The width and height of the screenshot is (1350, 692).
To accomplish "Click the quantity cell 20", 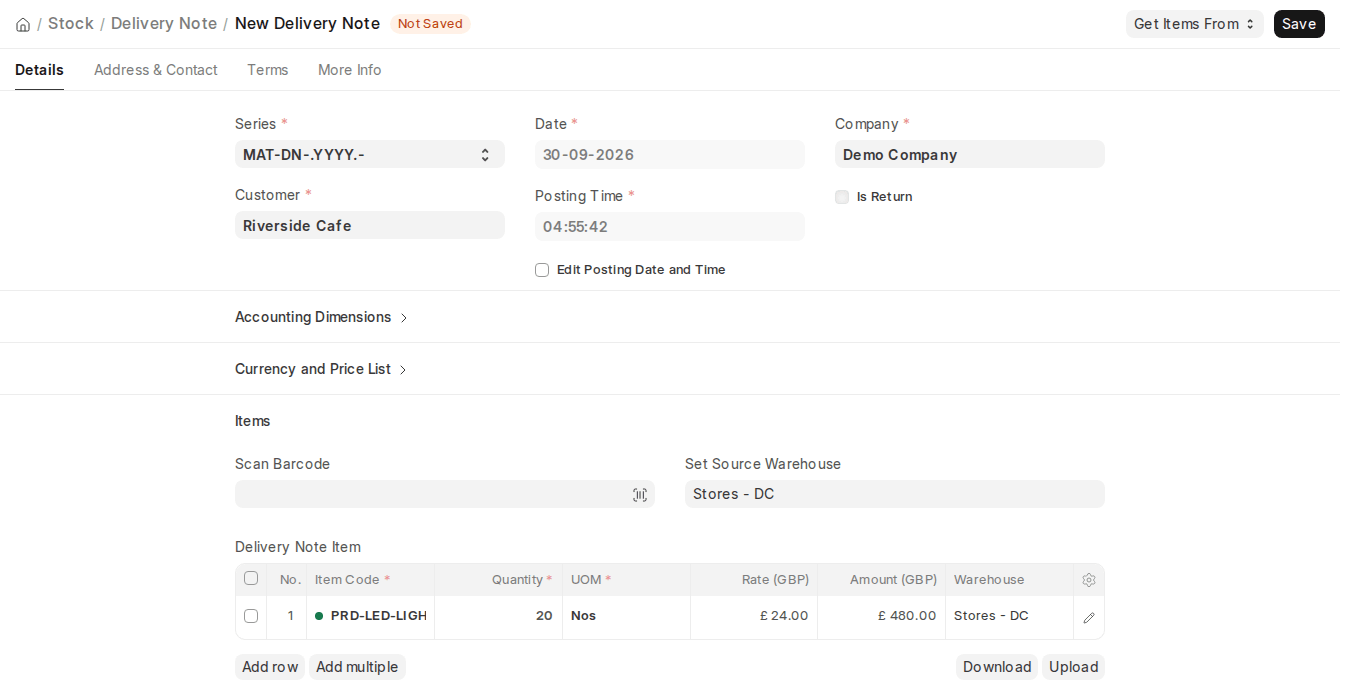I will click(499, 616).
